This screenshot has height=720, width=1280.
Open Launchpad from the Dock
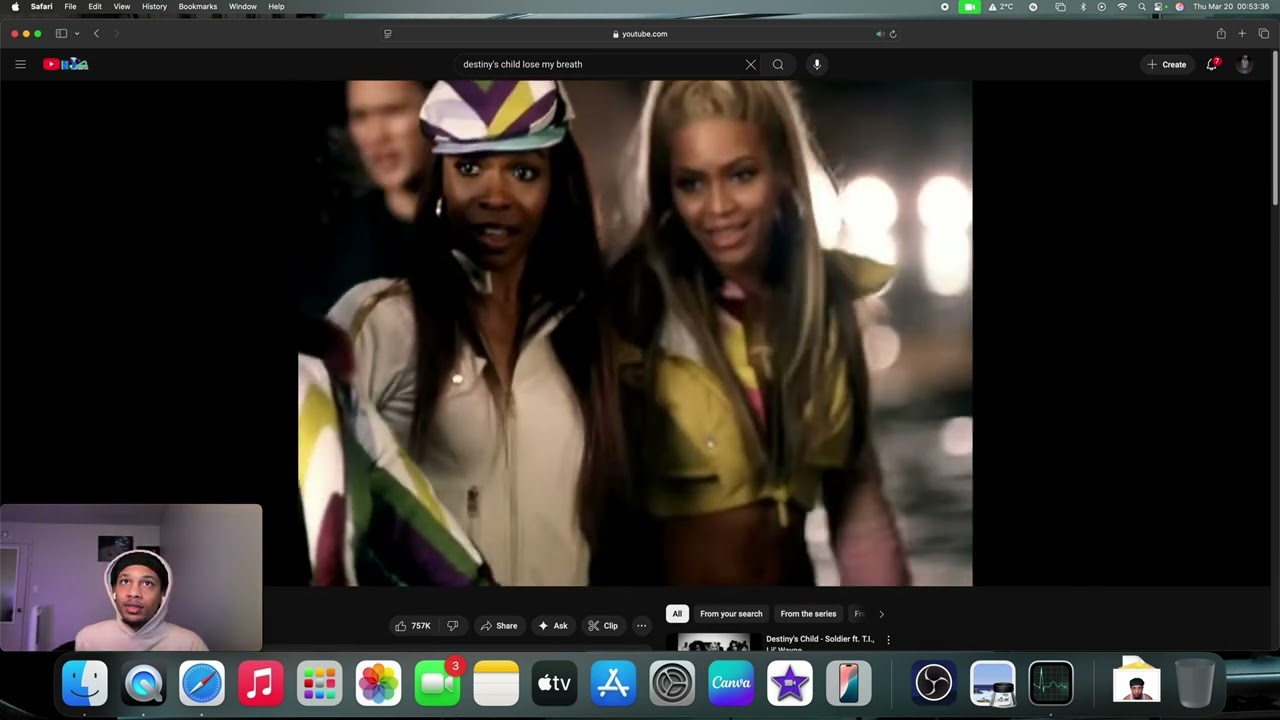pyautogui.click(x=319, y=684)
